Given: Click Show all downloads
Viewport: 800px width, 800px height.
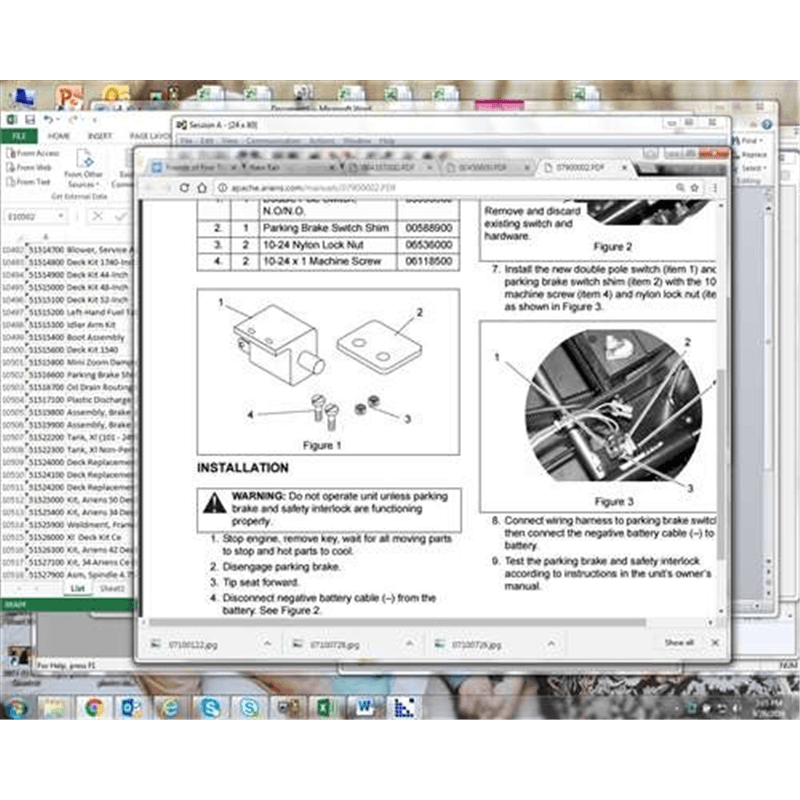Looking at the screenshot, I should [679, 642].
